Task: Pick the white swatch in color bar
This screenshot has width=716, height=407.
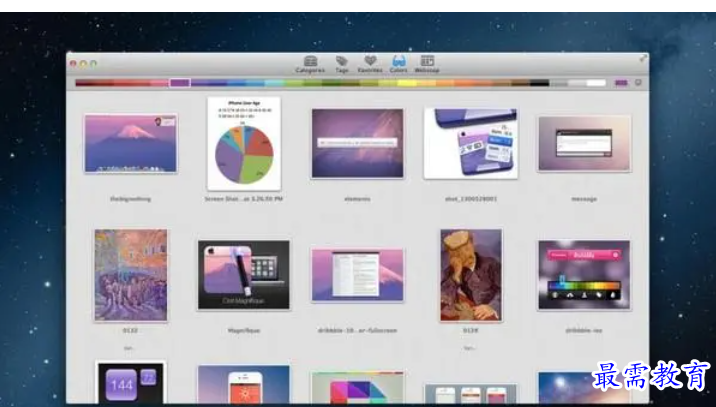Action: 596,83
